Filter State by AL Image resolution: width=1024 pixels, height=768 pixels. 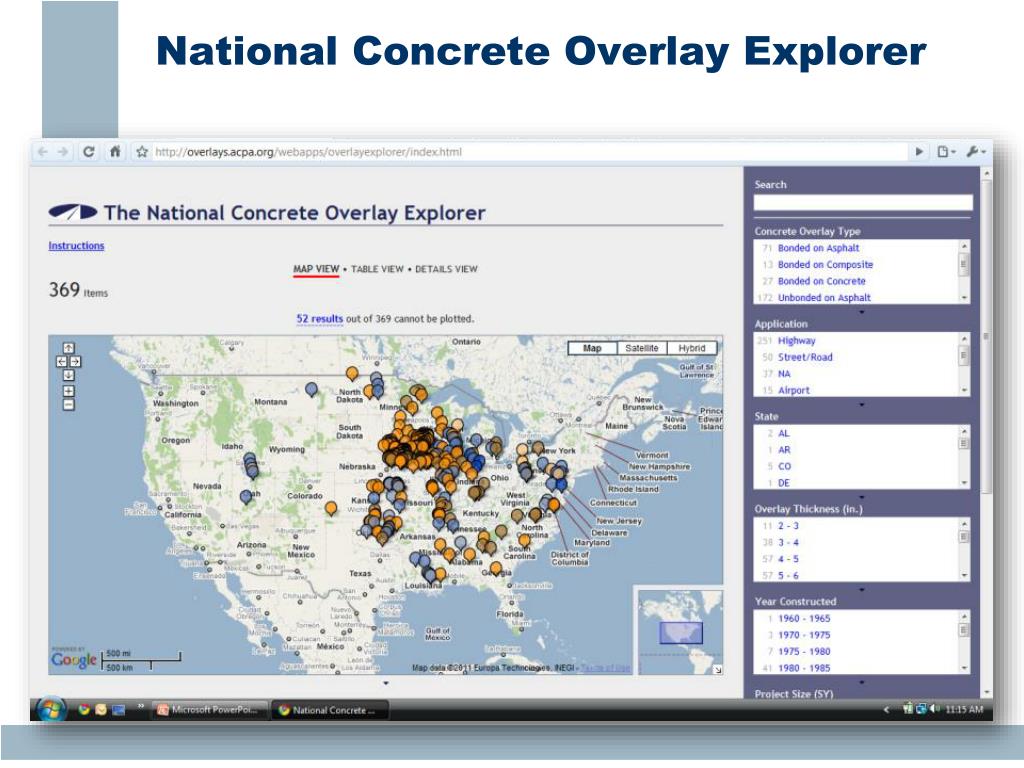click(784, 434)
